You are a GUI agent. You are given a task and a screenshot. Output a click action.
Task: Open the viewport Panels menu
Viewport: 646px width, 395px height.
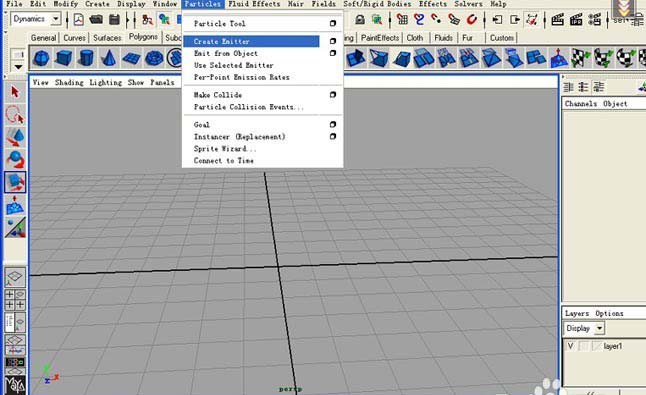pos(162,82)
